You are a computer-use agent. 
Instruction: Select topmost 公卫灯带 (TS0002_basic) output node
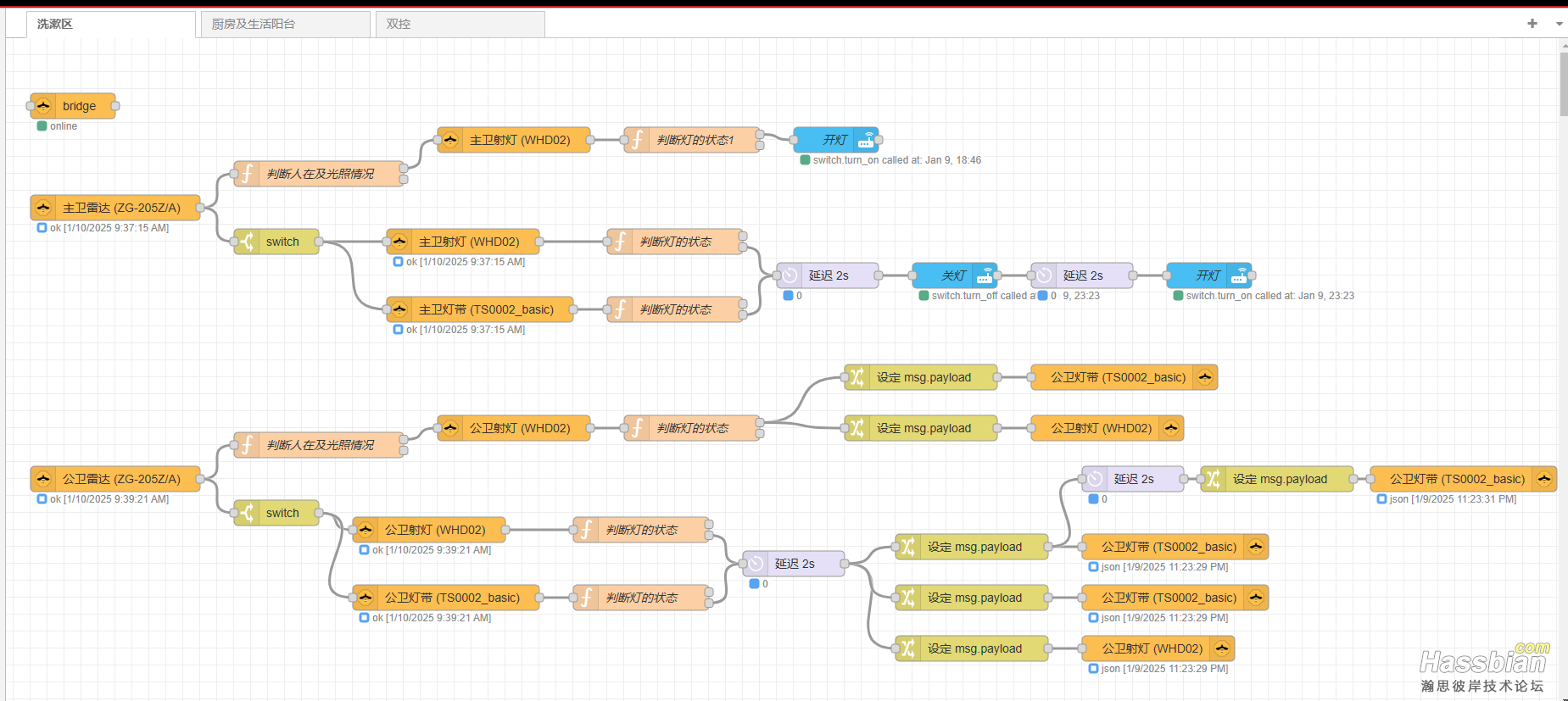[x=1124, y=377]
